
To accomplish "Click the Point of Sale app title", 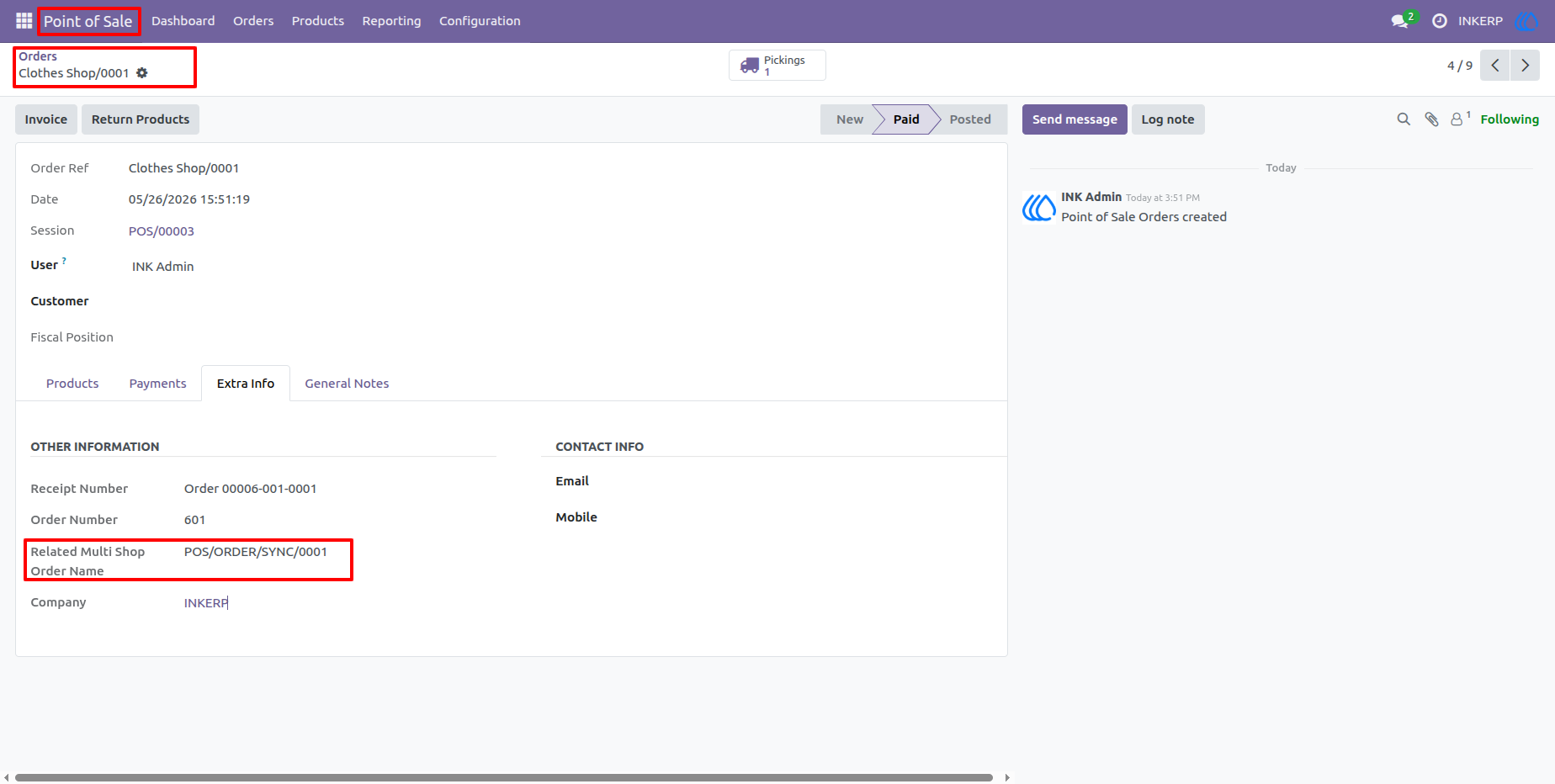I will pyautogui.click(x=88, y=21).
